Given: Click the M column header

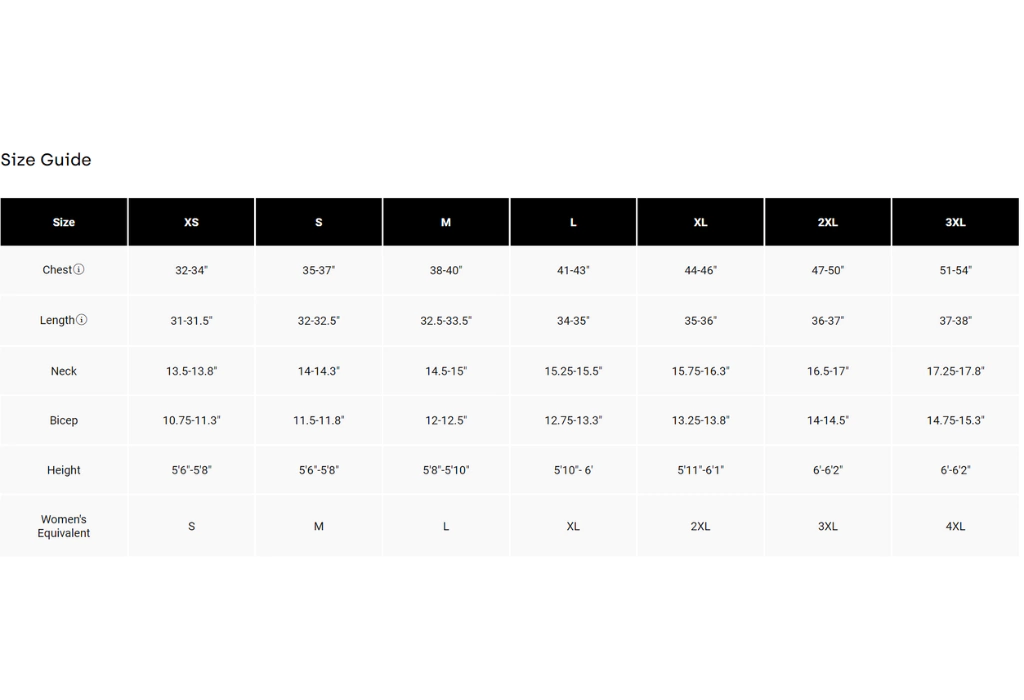Looking at the screenshot, I should [446, 222].
